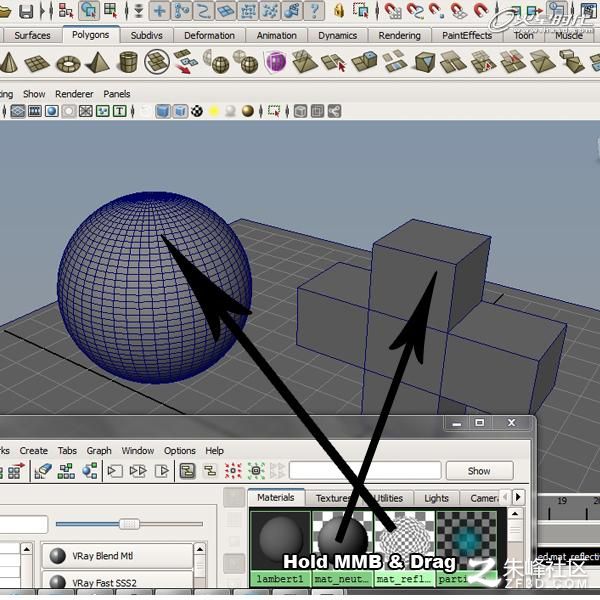Click the Extract icon with red arrow

pyautogui.click(x=186, y=62)
